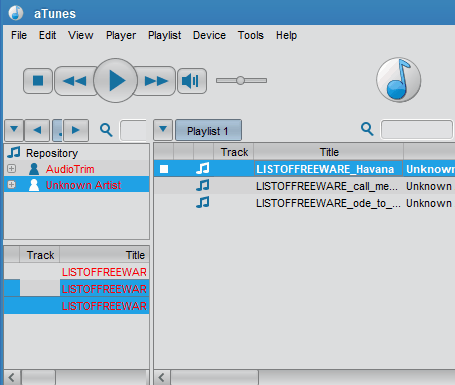Click Unknown artist cell in call_me row

tap(429, 186)
